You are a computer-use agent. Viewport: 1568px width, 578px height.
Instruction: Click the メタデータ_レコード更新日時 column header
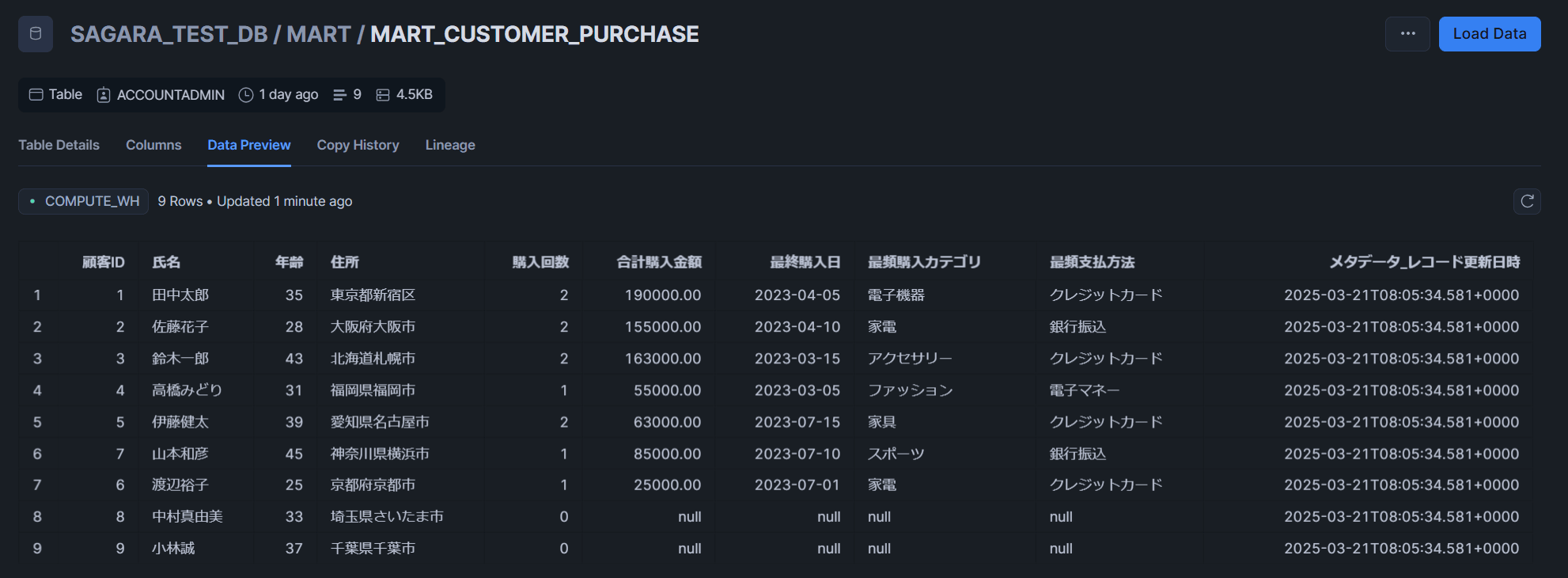point(1424,262)
